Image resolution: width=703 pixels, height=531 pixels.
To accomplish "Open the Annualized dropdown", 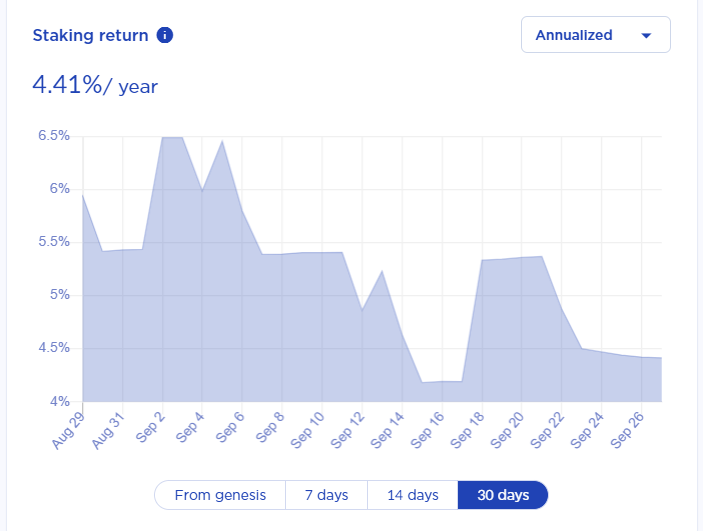I will [x=596, y=35].
